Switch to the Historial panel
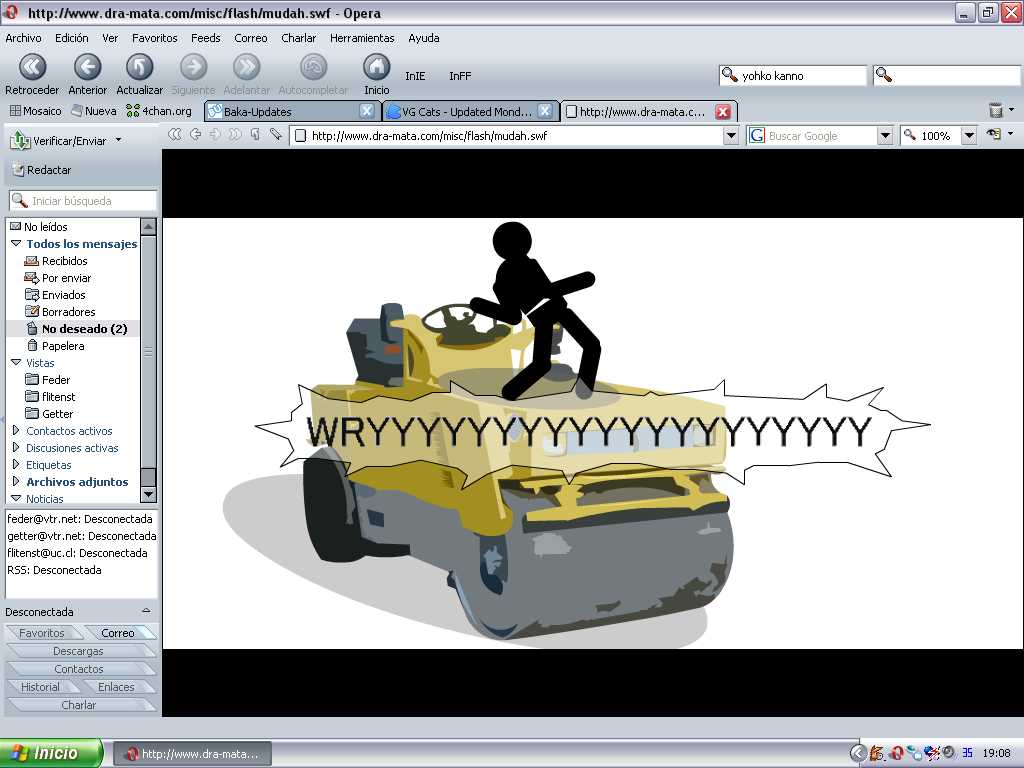Screen dimensions: 1024x768 tap(40, 687)
